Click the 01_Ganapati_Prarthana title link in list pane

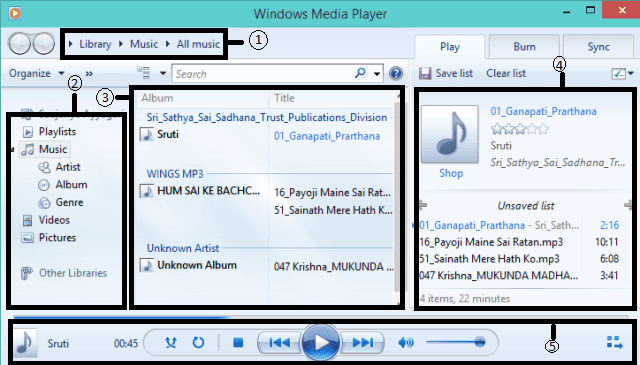(x=543, y=111)
